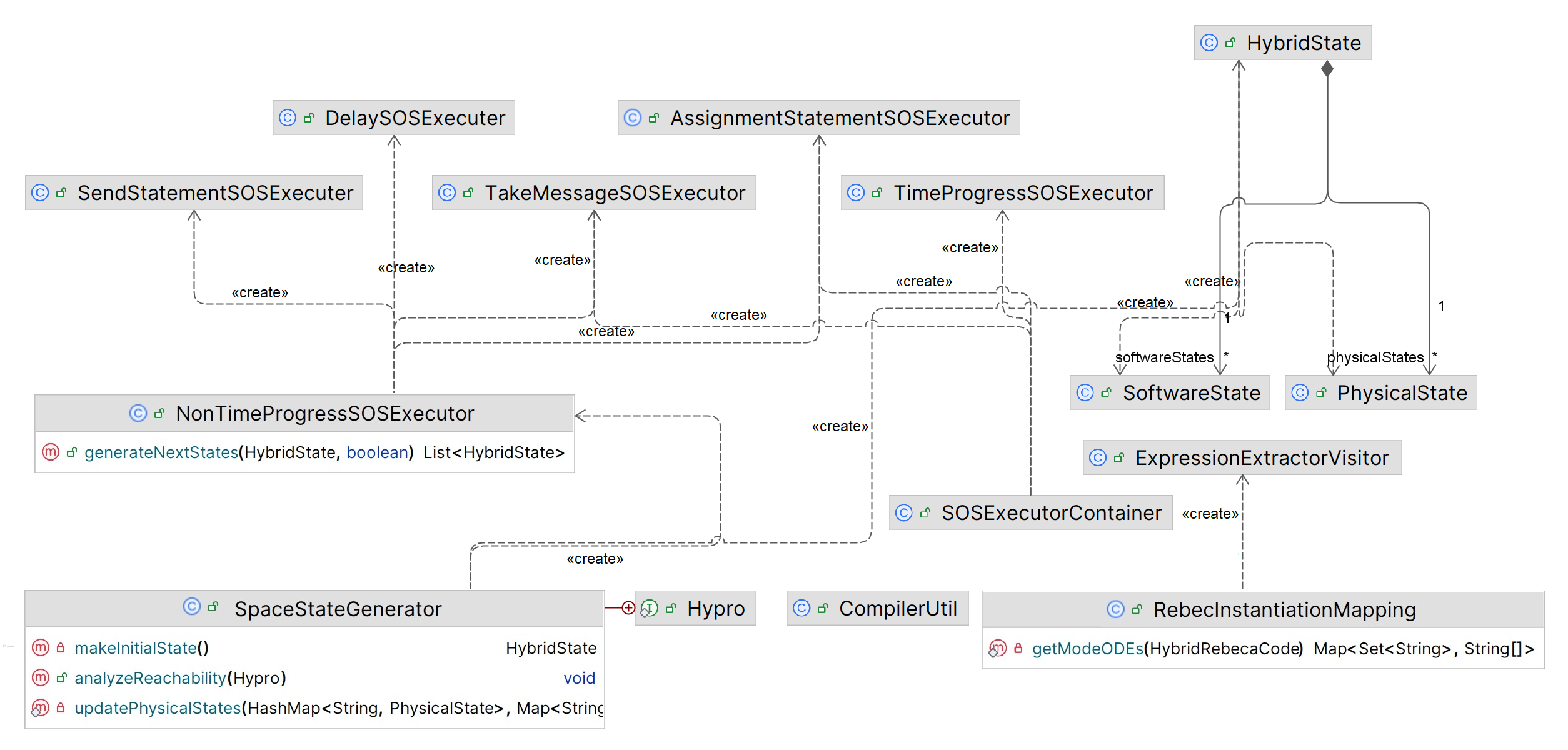Click the private lock icon of makeInitialState
This screenshot has height=750, width=1568.
point(61,648)
